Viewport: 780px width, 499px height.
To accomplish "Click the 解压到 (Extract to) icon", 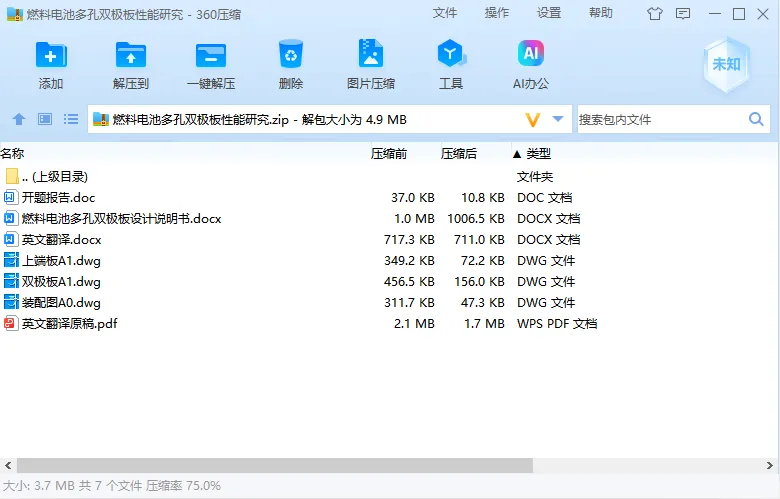I will [131, 54].
